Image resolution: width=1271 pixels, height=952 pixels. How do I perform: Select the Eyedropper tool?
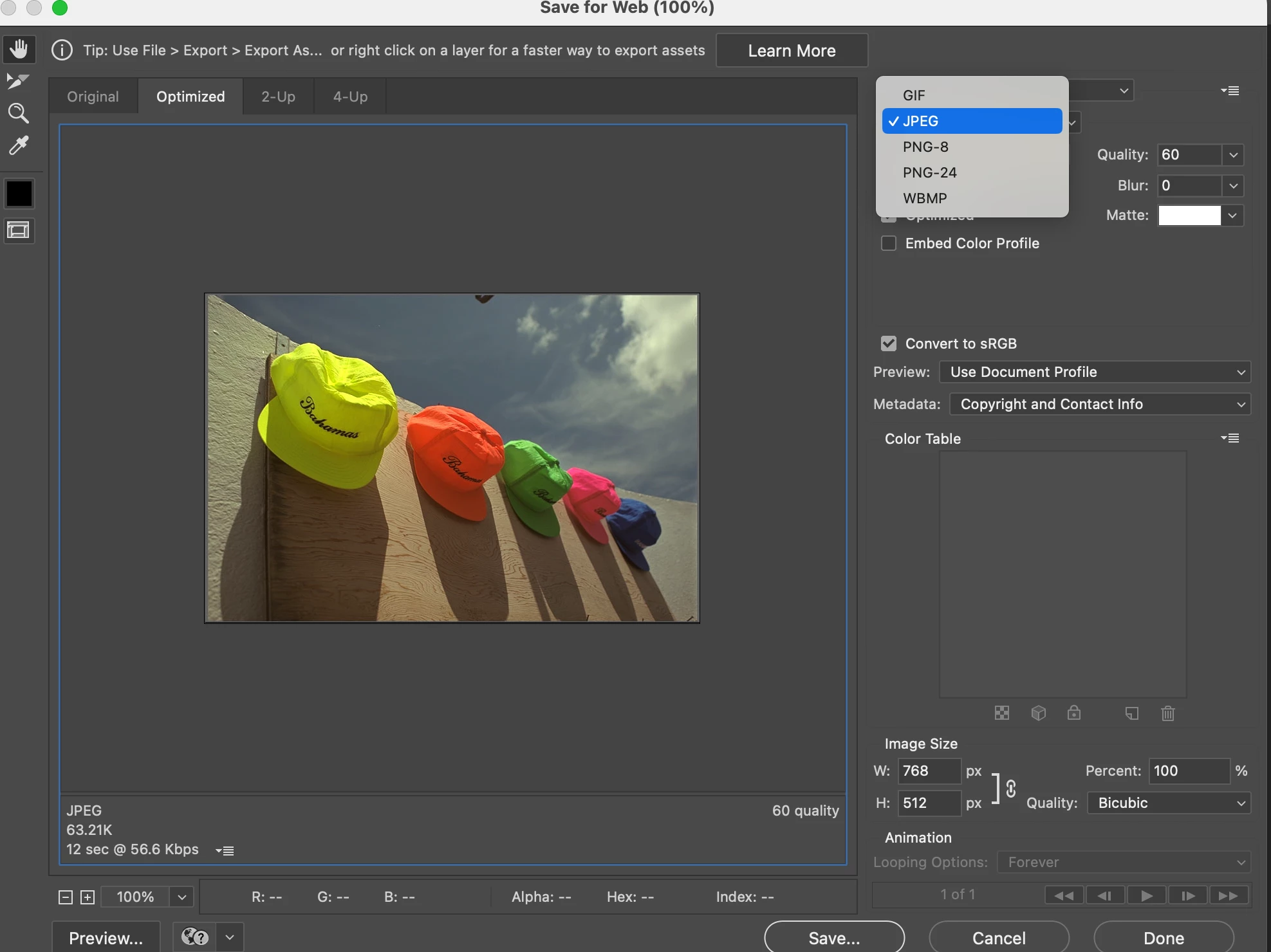pyautogui.click(x=18, y=146)
